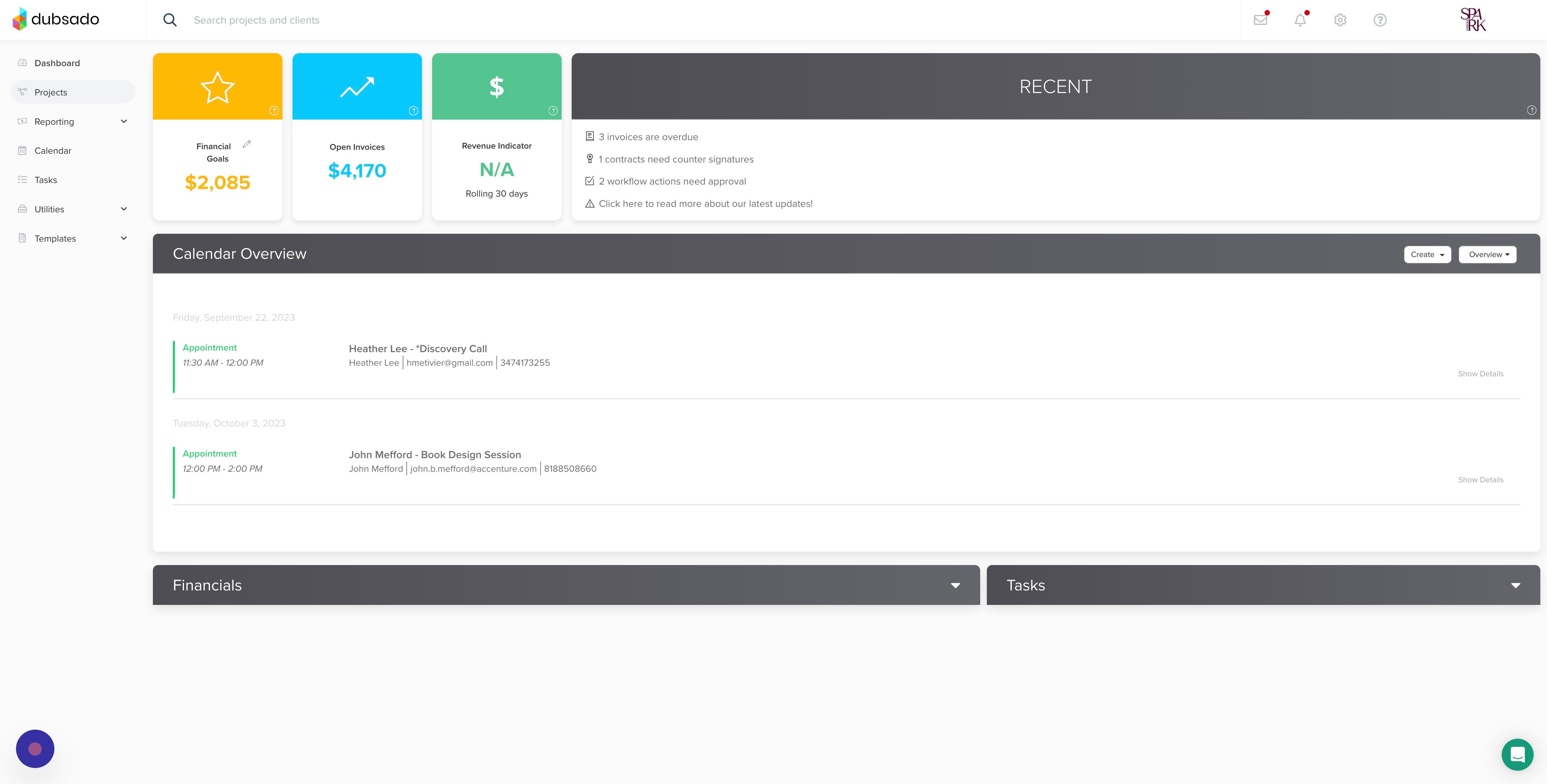This screenshot has height=784, width=1547.
Task: Open settings gear icon
Action: pos(1340,20)
